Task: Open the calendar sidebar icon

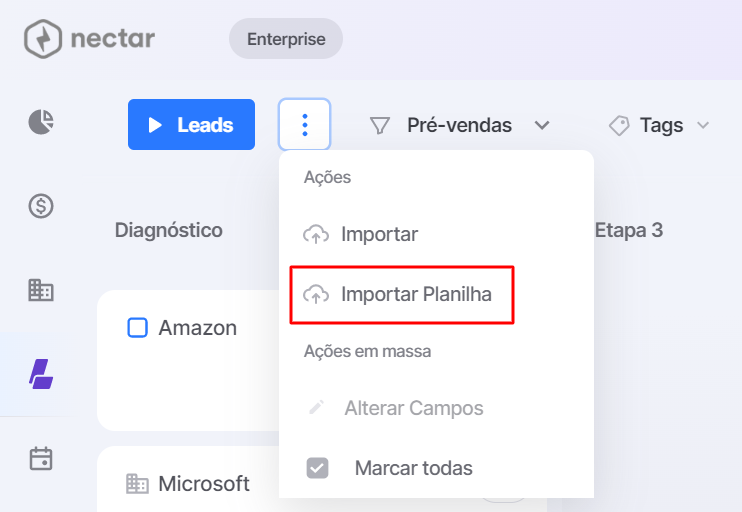Action: point(41,458)
